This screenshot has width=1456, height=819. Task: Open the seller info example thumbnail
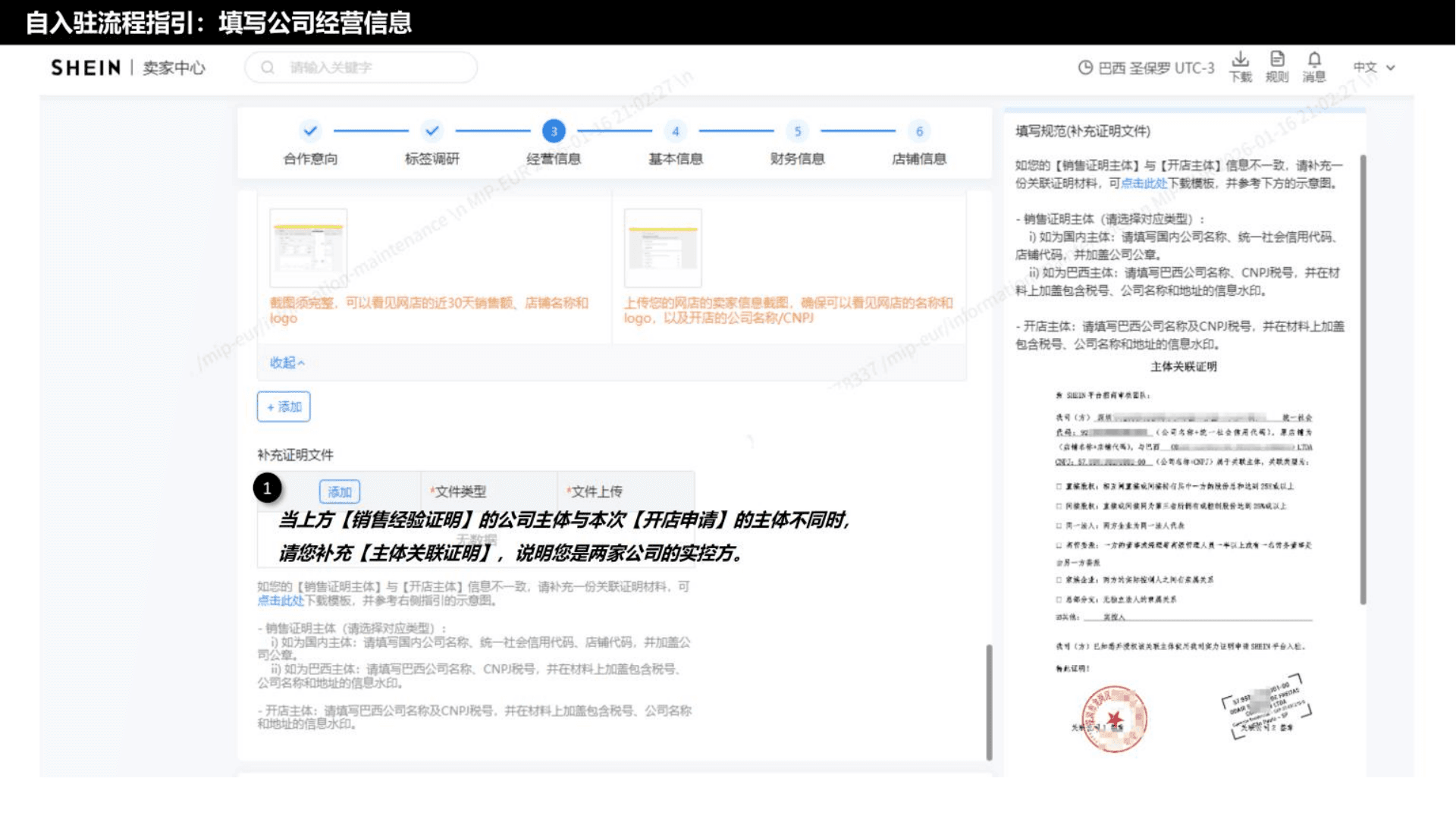663,248
